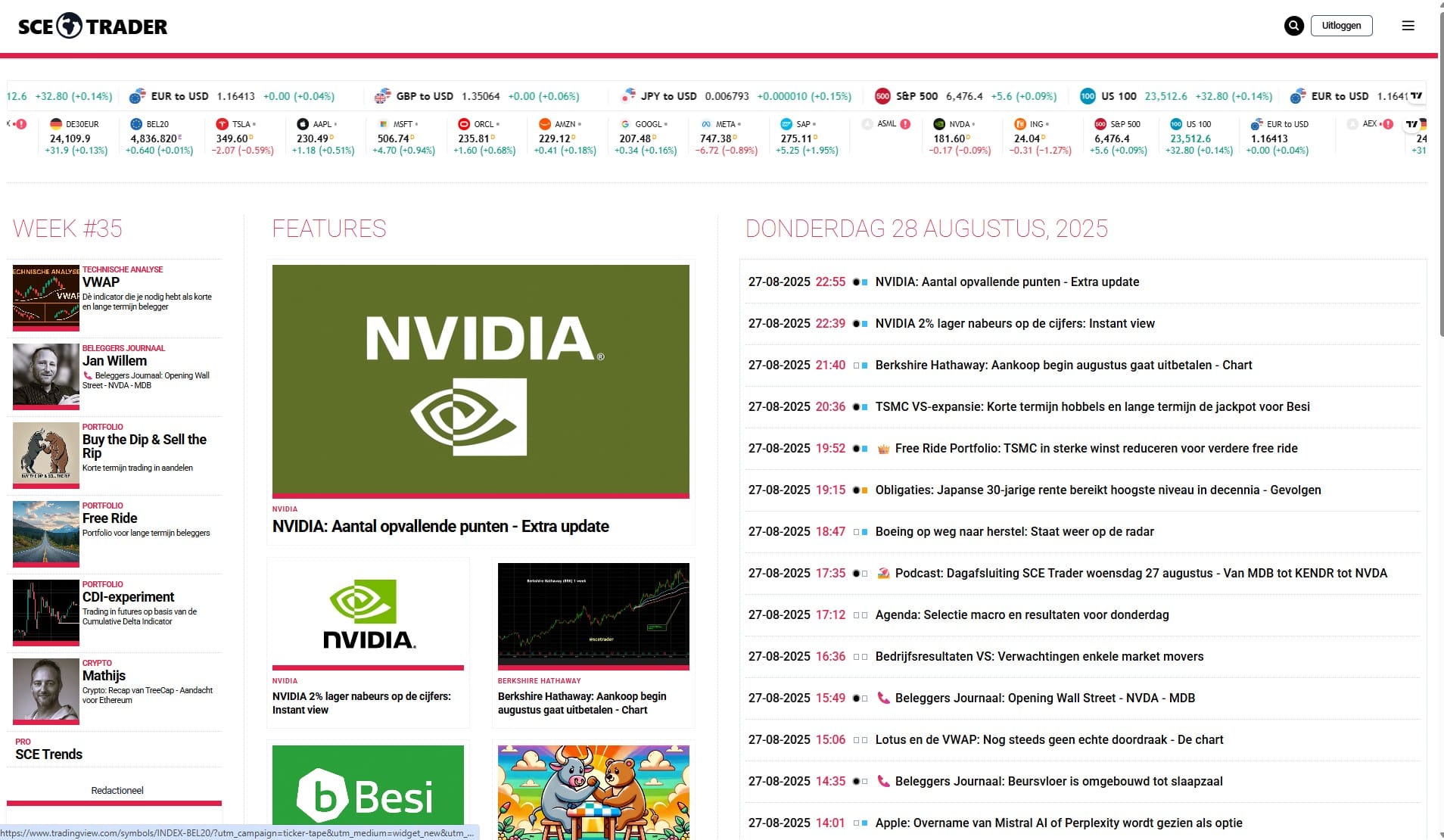This screenshot has height=840, width=1444.
Task: Select the AAPL ticker logo
Action: pyautogui.click(x=303, y=124)
